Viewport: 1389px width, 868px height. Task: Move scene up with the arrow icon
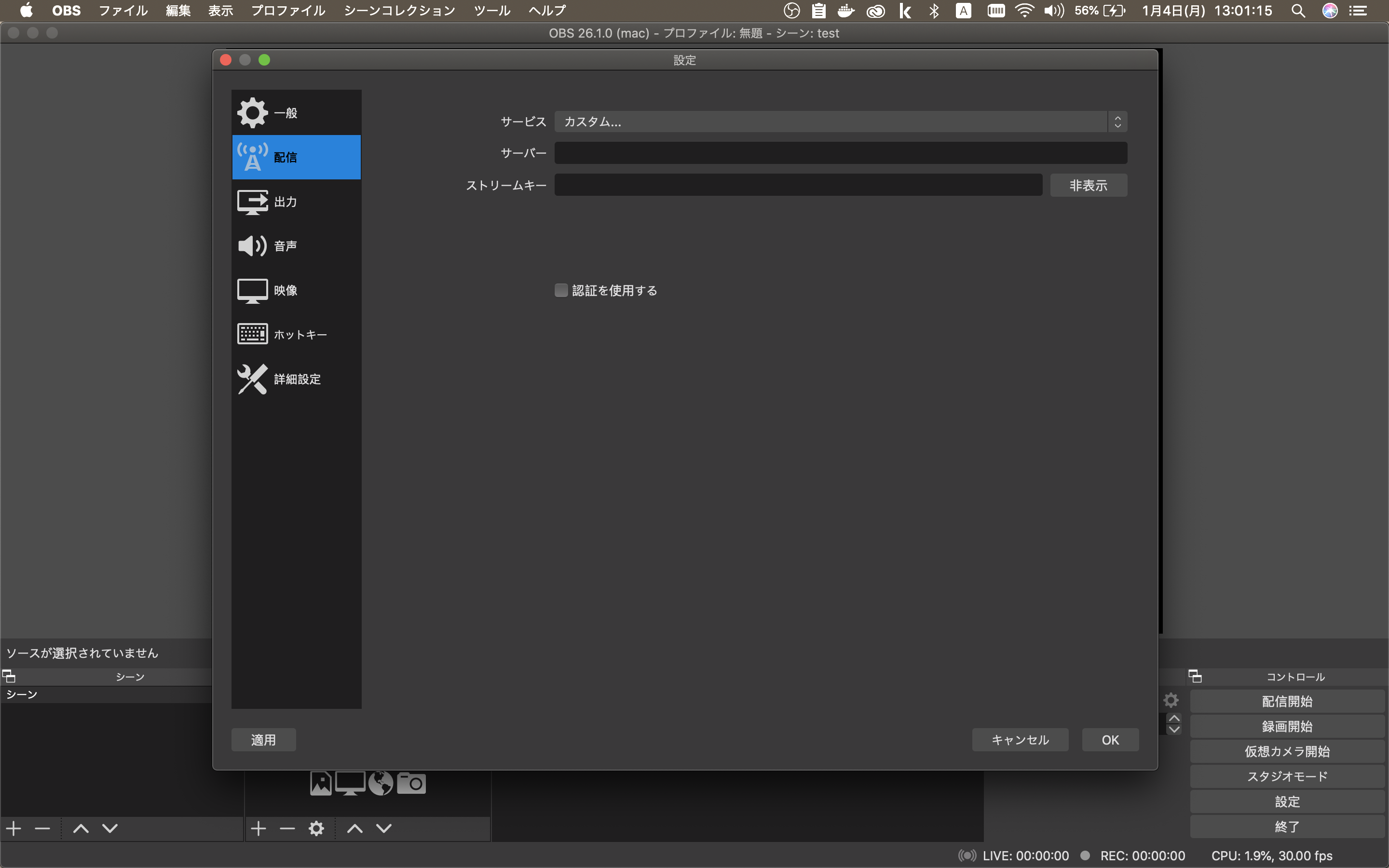[x=81, y=828]
